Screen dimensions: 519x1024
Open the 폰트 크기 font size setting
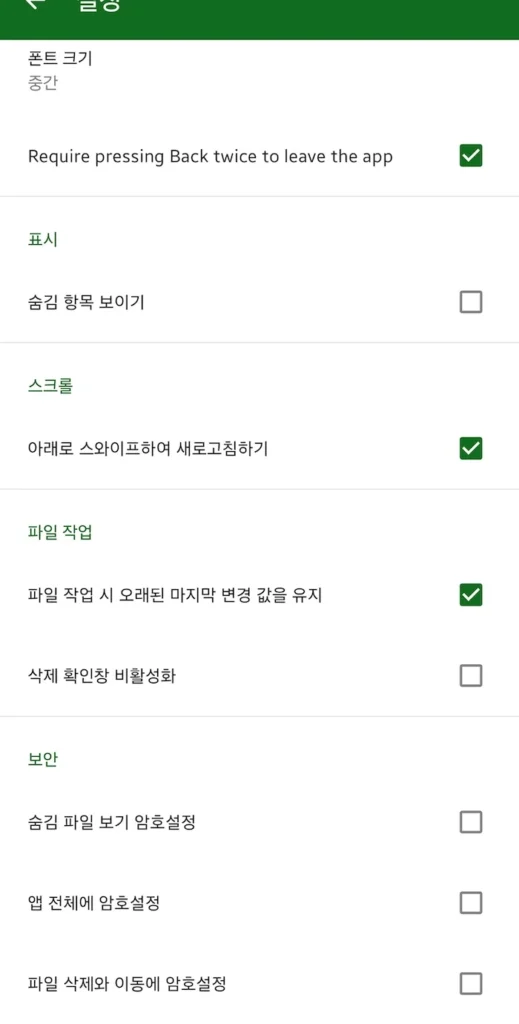[259, 72]
